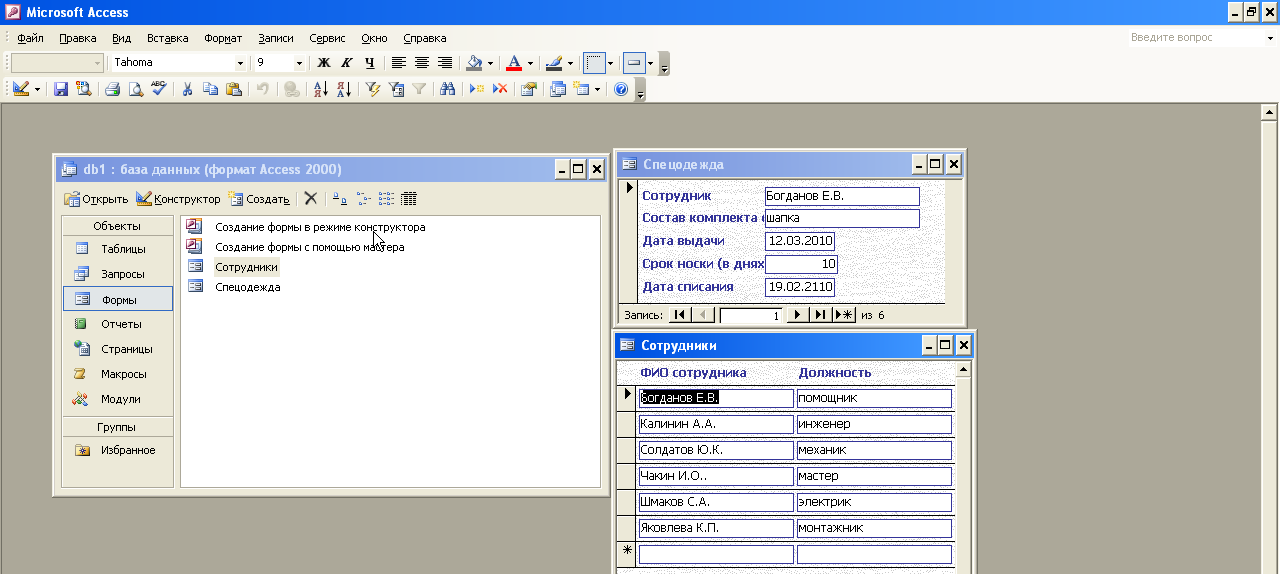Screen dimensions: 1280x574
Task: Open the Записи menu
Action: coord(276,38)
